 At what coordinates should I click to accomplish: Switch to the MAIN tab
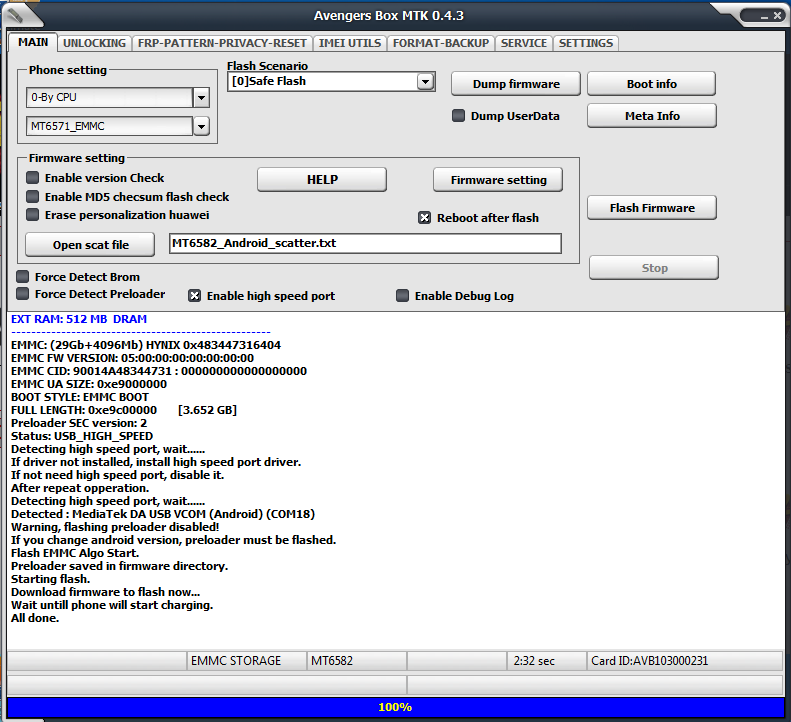(33, 42)
